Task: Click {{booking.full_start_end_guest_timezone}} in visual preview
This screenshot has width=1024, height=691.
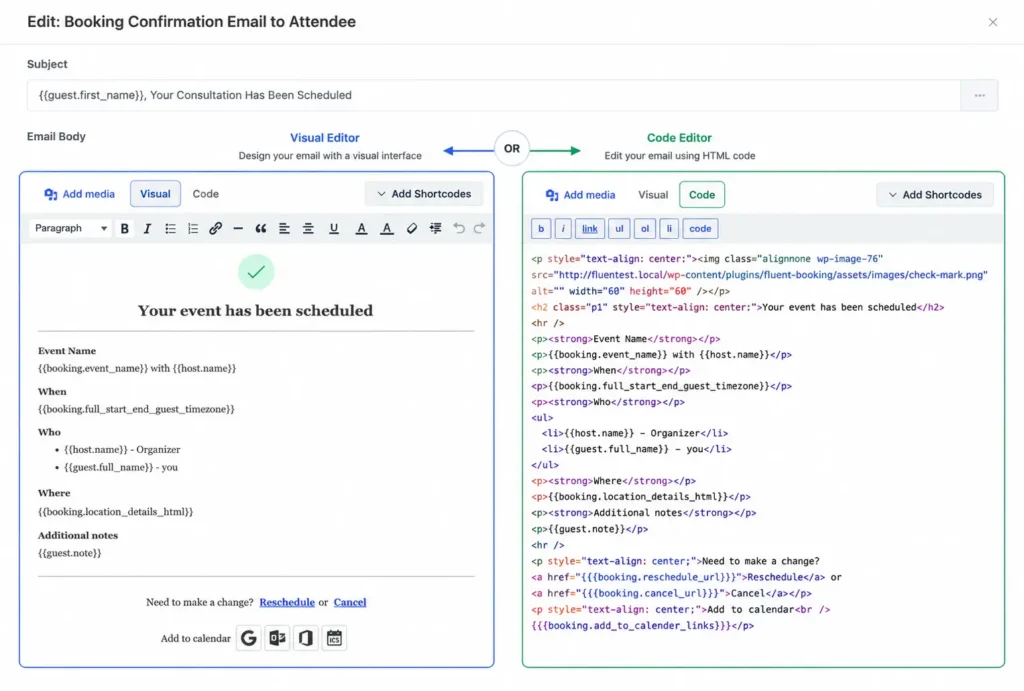Action: pos(136,410)
